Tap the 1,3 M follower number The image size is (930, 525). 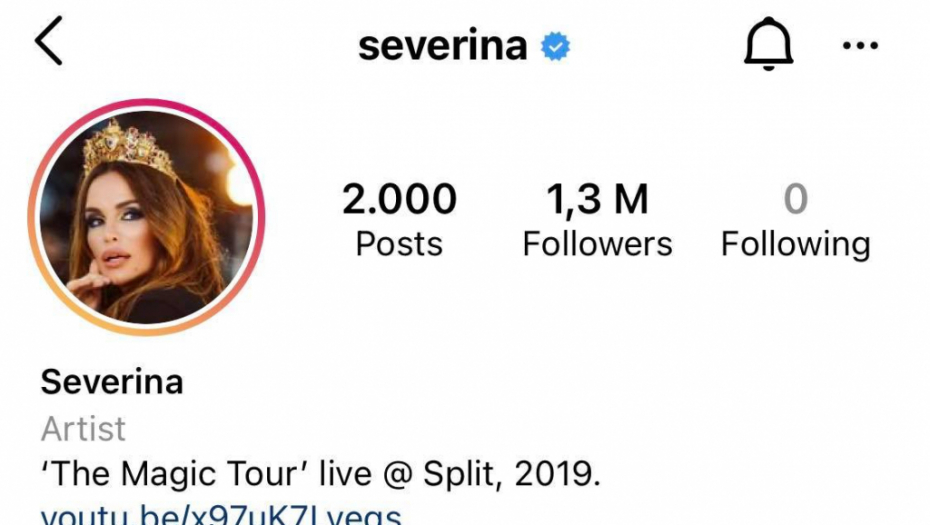(597, 199)
